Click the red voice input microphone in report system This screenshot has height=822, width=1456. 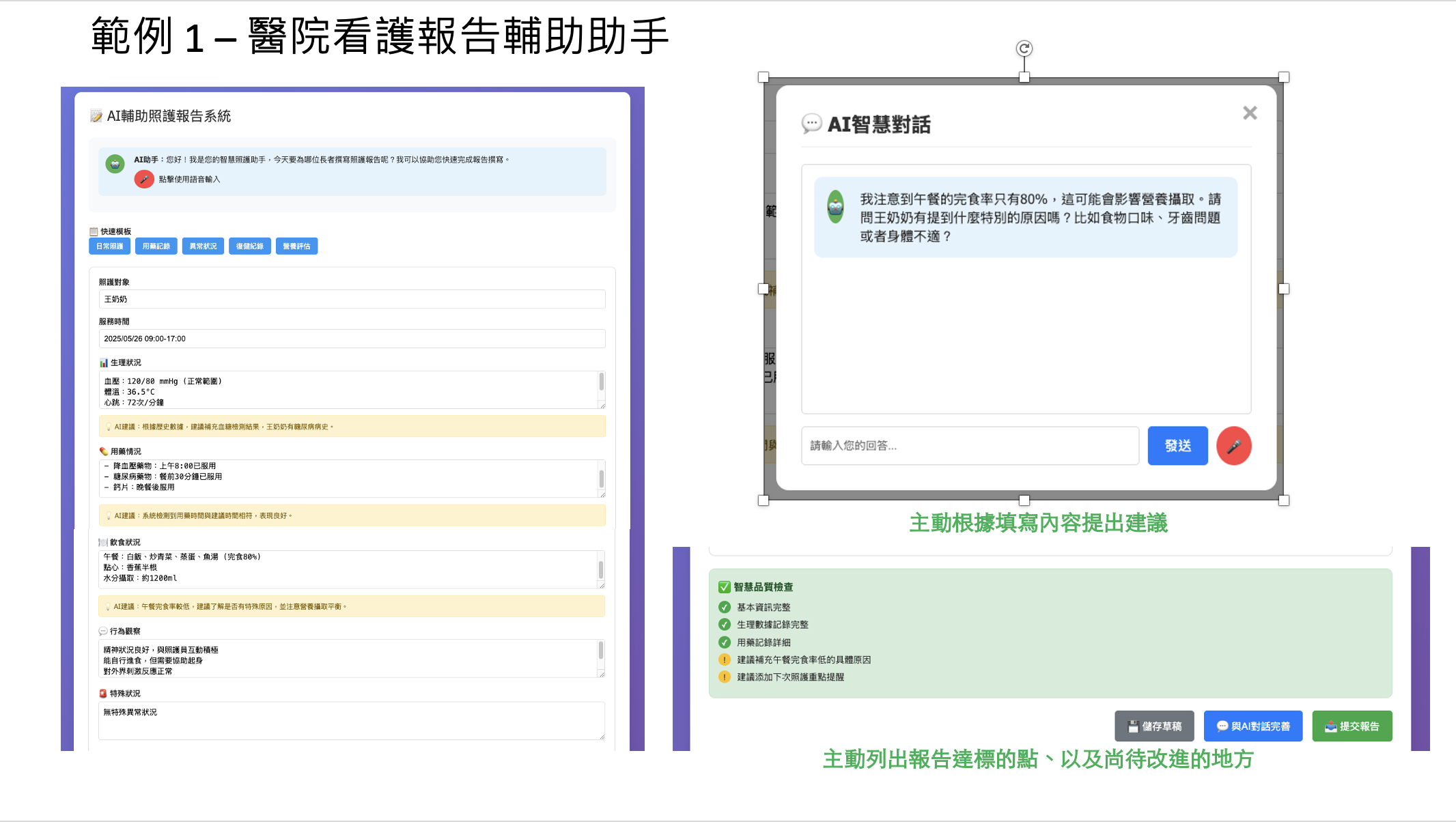143,180
